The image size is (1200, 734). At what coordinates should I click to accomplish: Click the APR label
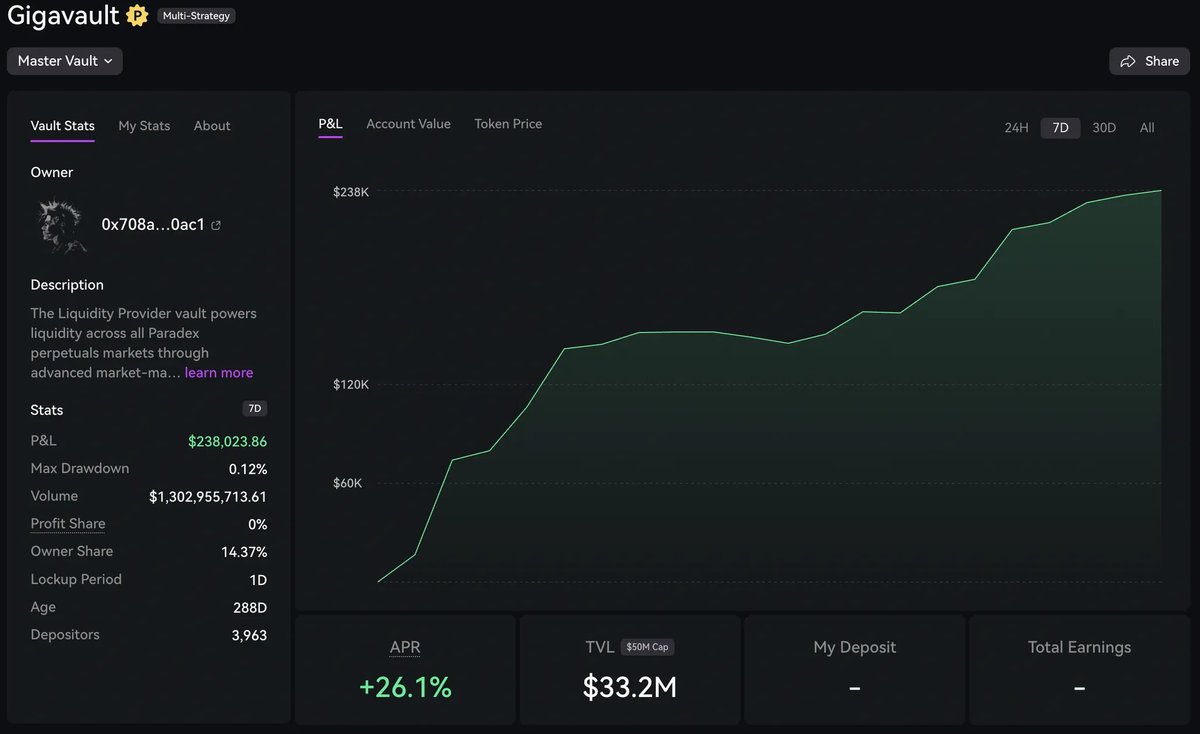[x=405, y=647]
